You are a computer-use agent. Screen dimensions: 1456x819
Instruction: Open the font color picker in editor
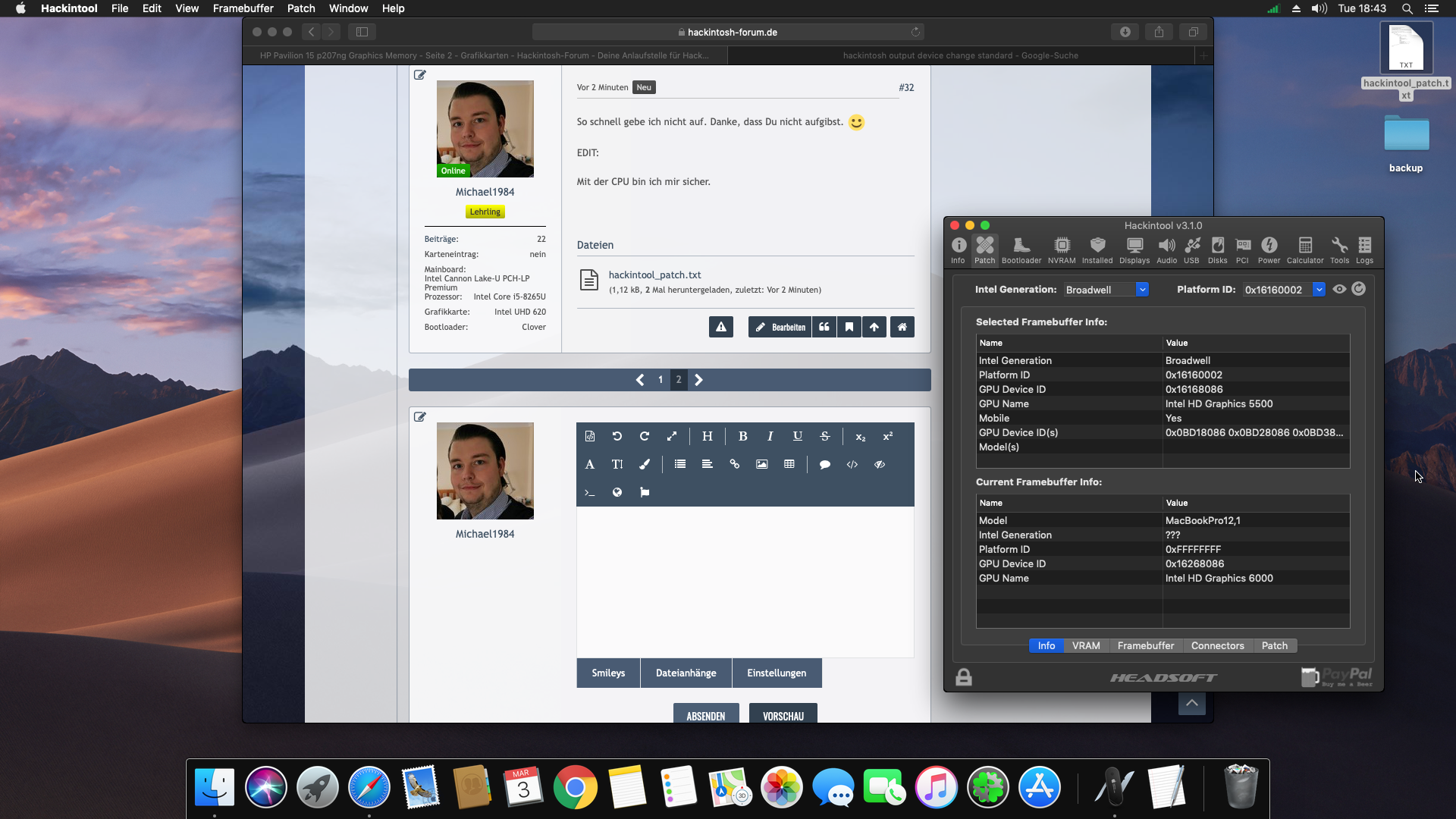click(x=645, y=464)
